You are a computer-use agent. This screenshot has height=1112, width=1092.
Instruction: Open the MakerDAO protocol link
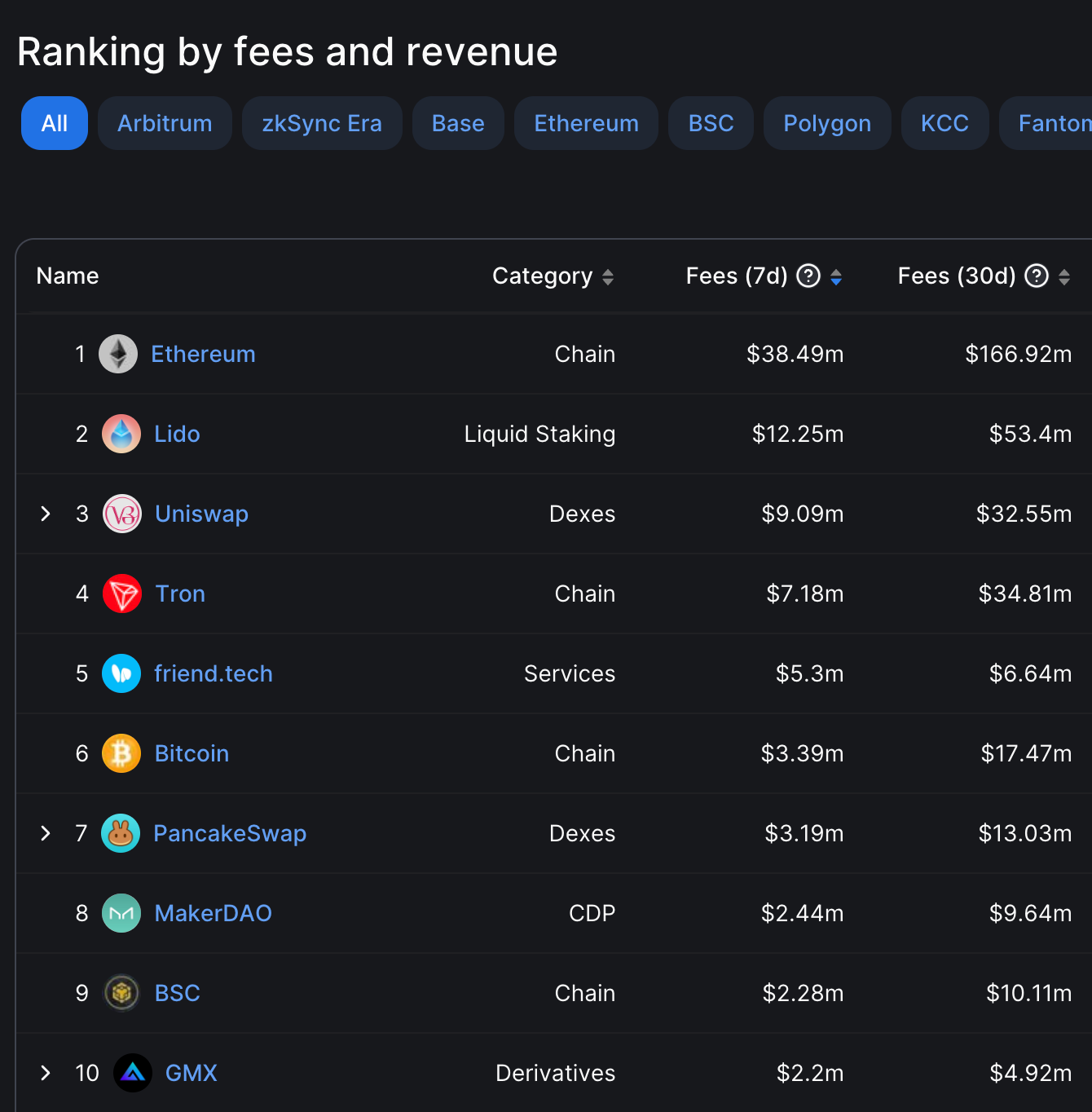(214, 913)
